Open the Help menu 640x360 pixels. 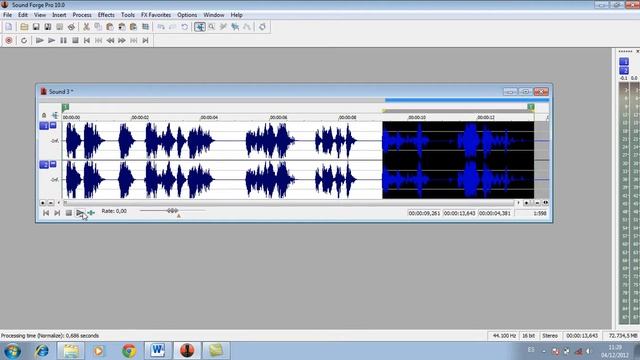coord(237,15)
